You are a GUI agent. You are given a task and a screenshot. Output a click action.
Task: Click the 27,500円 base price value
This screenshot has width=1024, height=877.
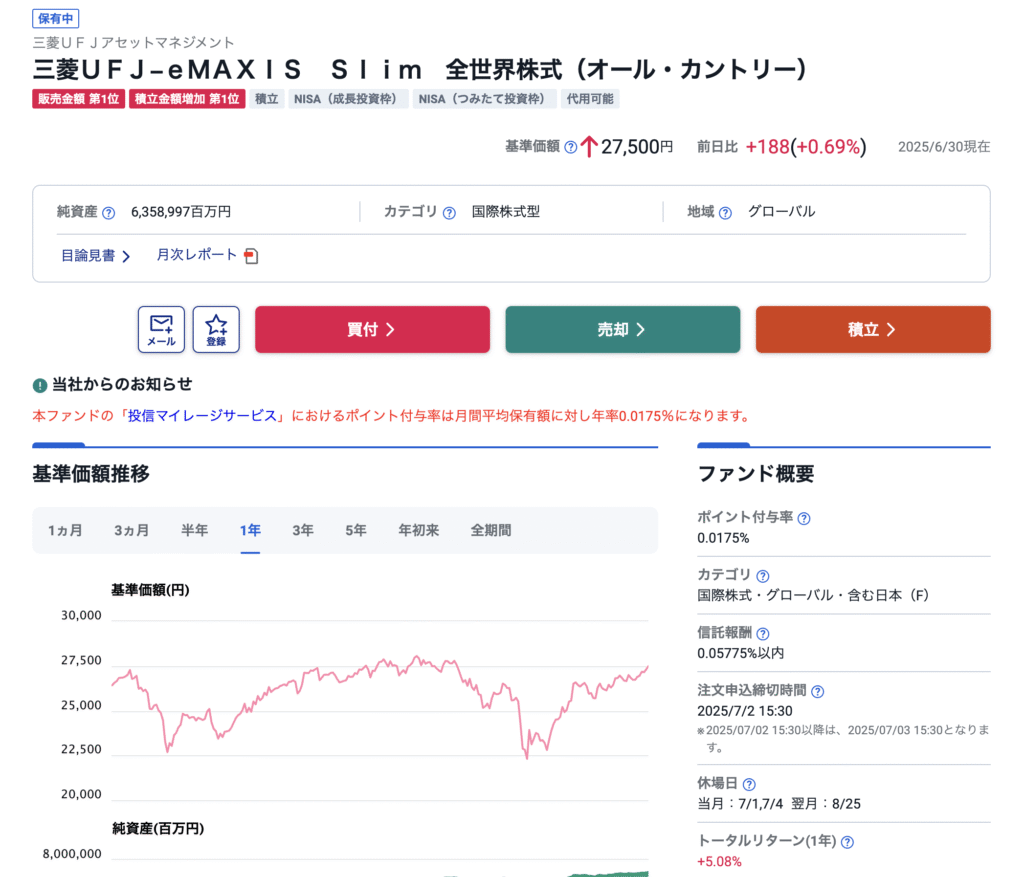tap(637, 147)
